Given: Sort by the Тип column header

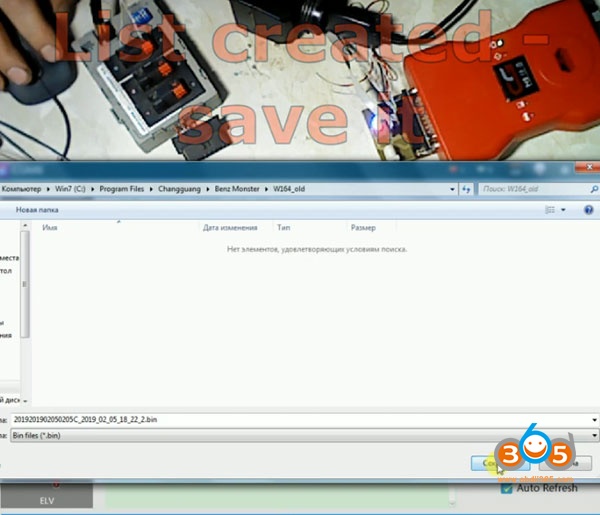Looking at the screenshot, I should [284, 228].
